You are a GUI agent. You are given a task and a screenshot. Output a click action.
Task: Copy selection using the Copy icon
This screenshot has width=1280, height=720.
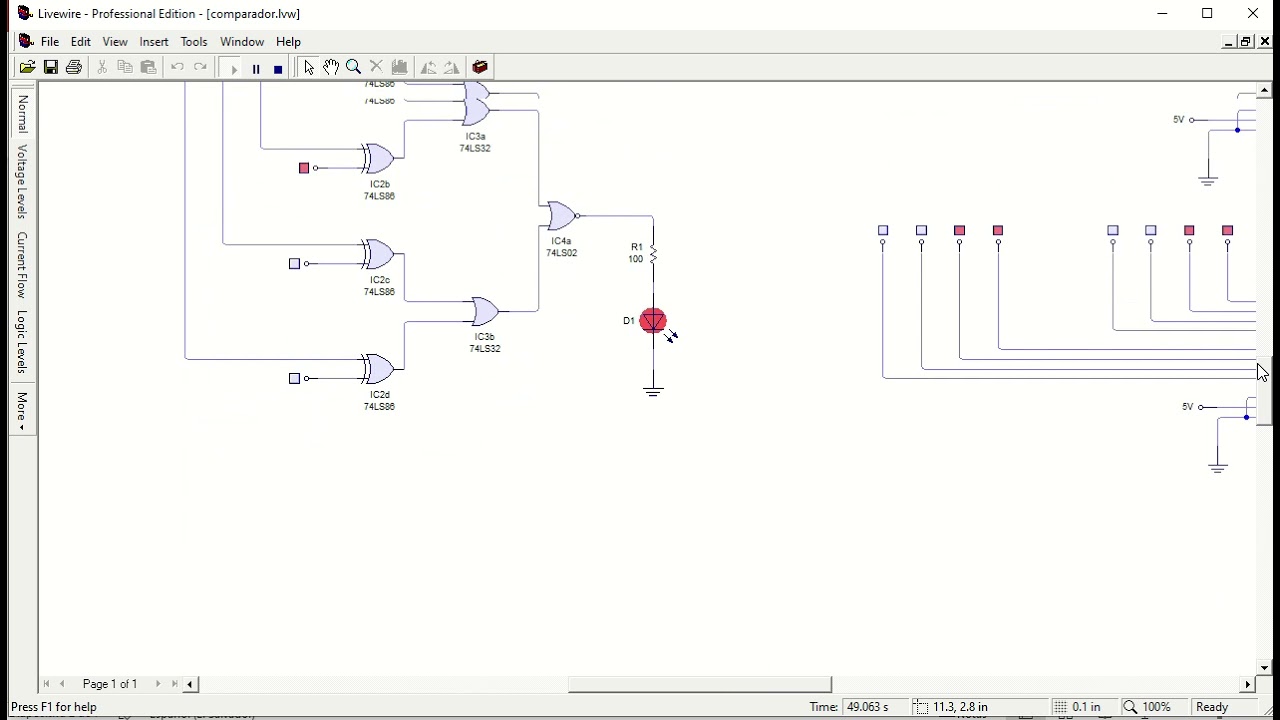(x=125, y=67)
